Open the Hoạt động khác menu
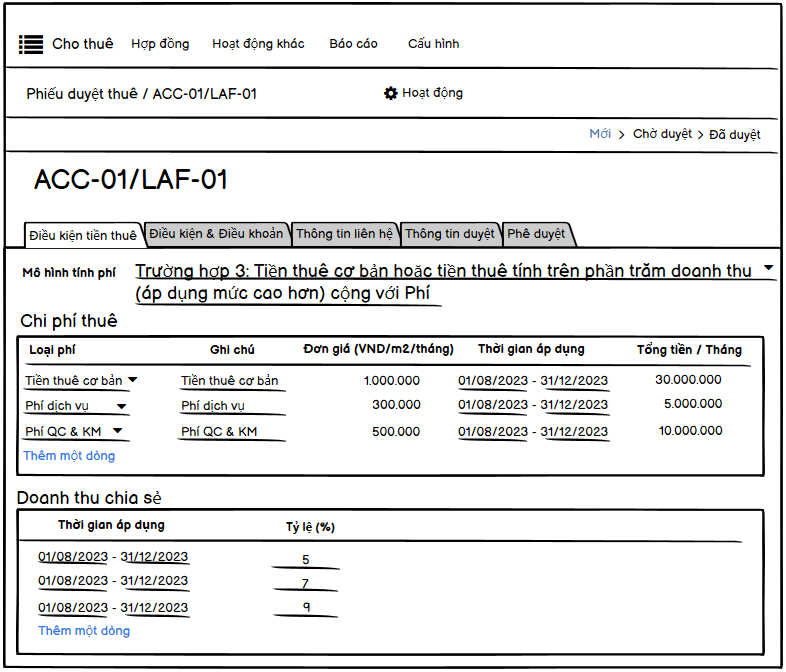The height and width of the screenshot is (672, 786). click(258, 44)
